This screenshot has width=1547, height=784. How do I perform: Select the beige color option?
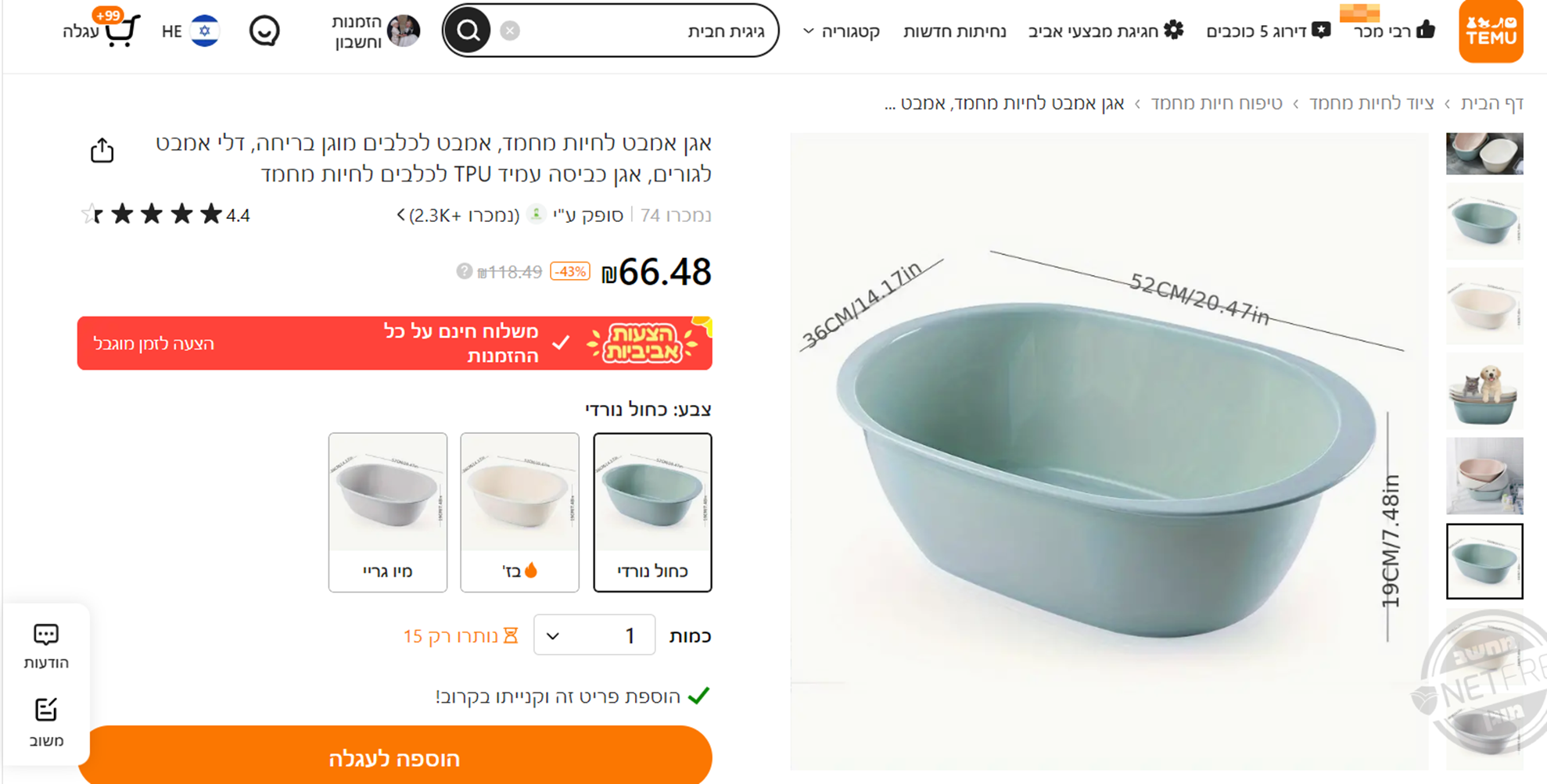pyautogui.click(x=519, y=511)
